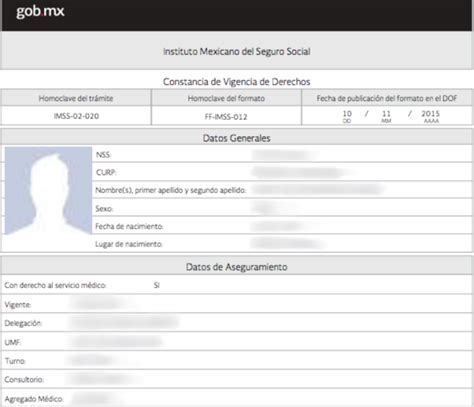Click the blurred Delegación value
Viewport: 474px width, 407px height.
(x=124, y=322)
